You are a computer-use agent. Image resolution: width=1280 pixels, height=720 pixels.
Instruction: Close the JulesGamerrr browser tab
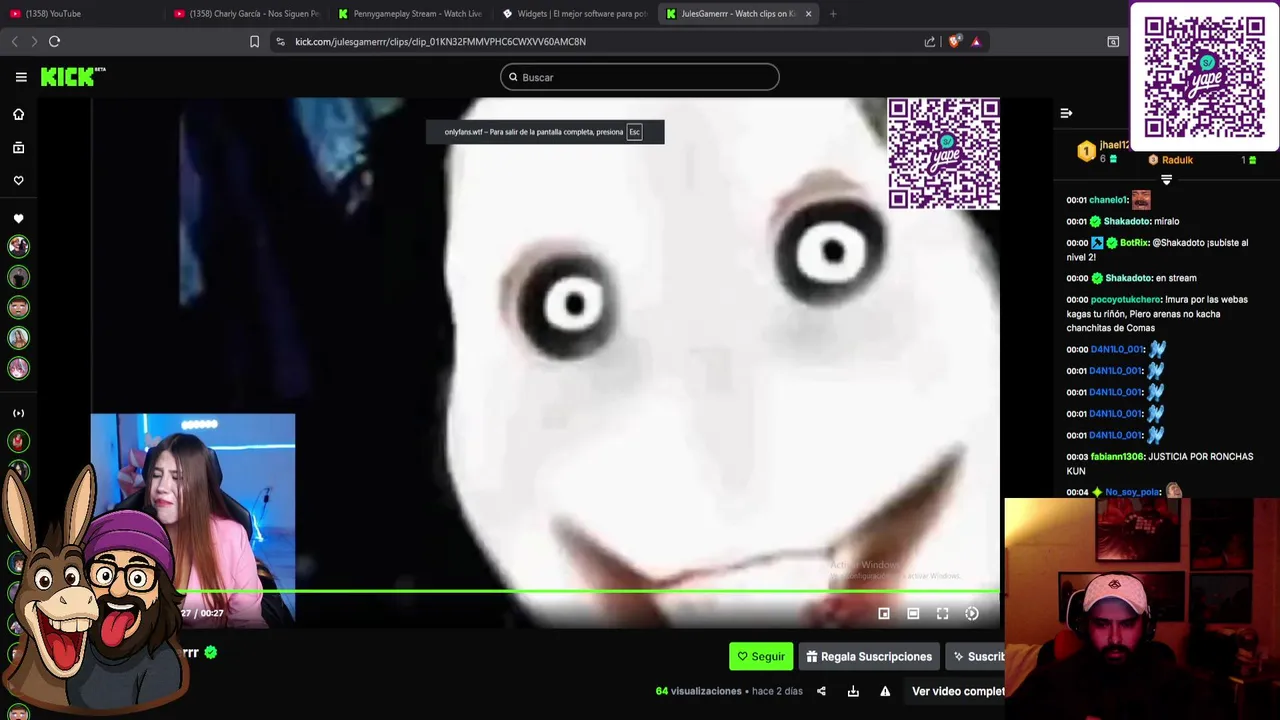[808, 14]
